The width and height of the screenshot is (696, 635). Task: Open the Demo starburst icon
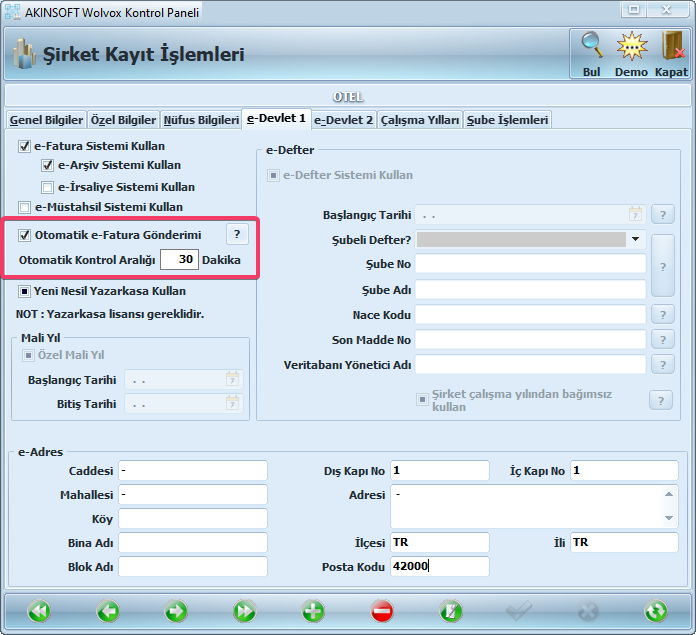[x=632, y=46]
